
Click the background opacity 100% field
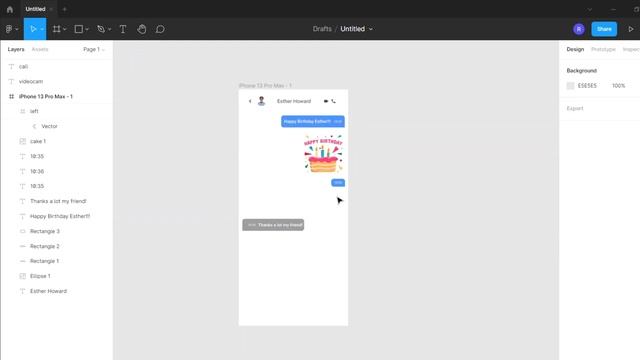tap(618, 86)
